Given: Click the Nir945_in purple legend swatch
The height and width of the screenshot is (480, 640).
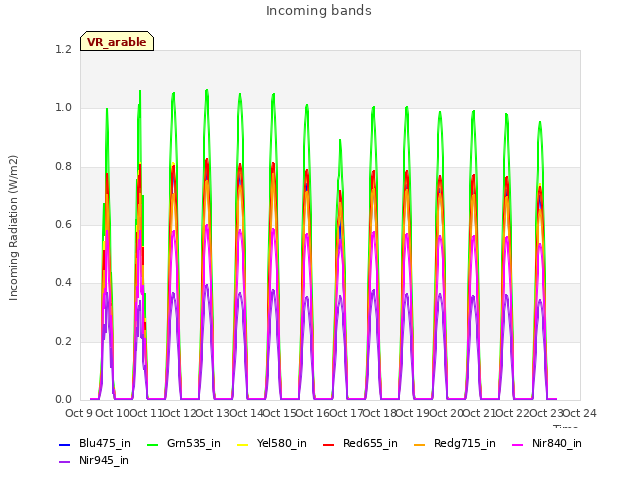Looking at the screenshot, I should [64, 462].
